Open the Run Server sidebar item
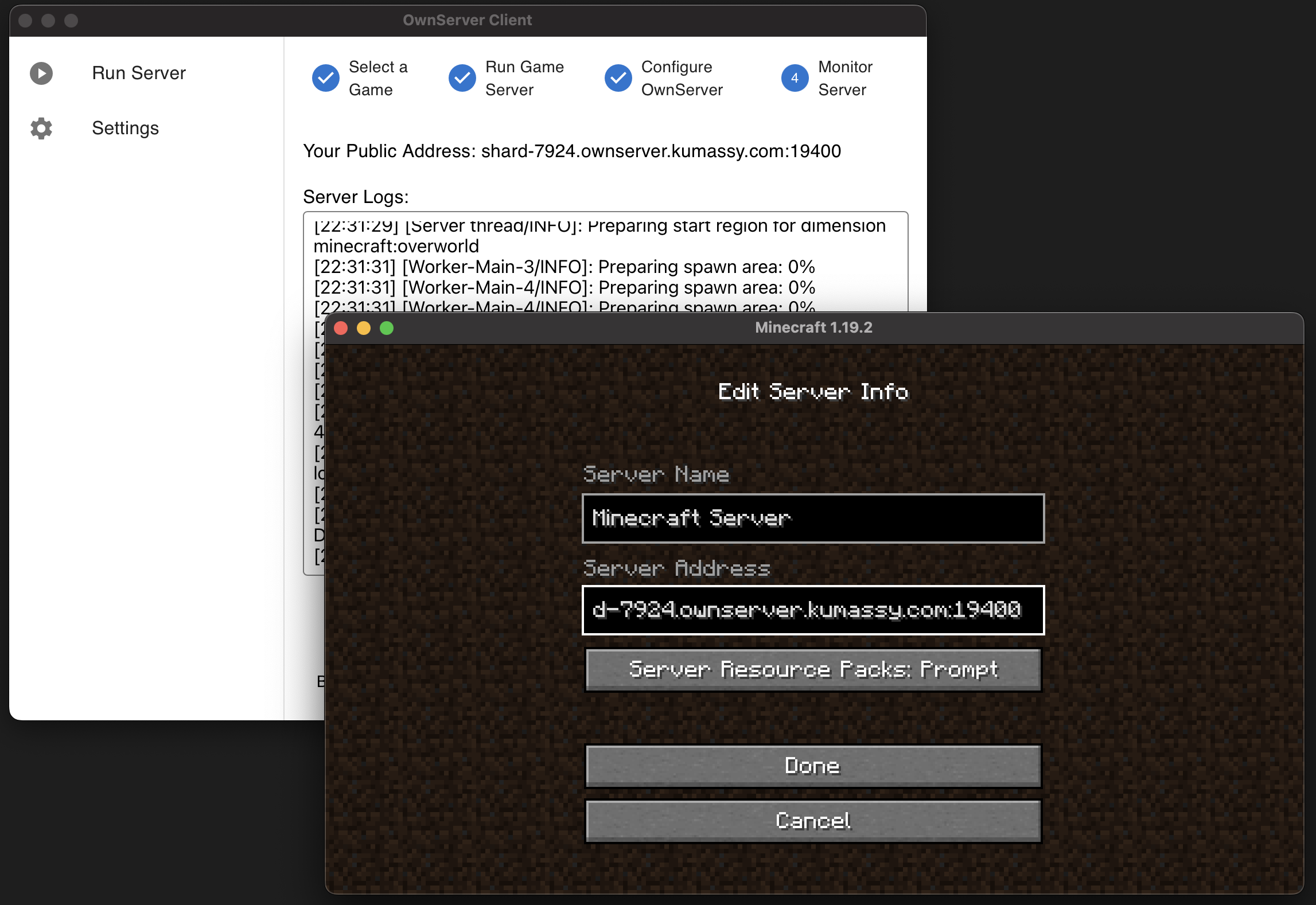Image resolution: width=1316 pixels, height=905 pixels. pos(139,73)
